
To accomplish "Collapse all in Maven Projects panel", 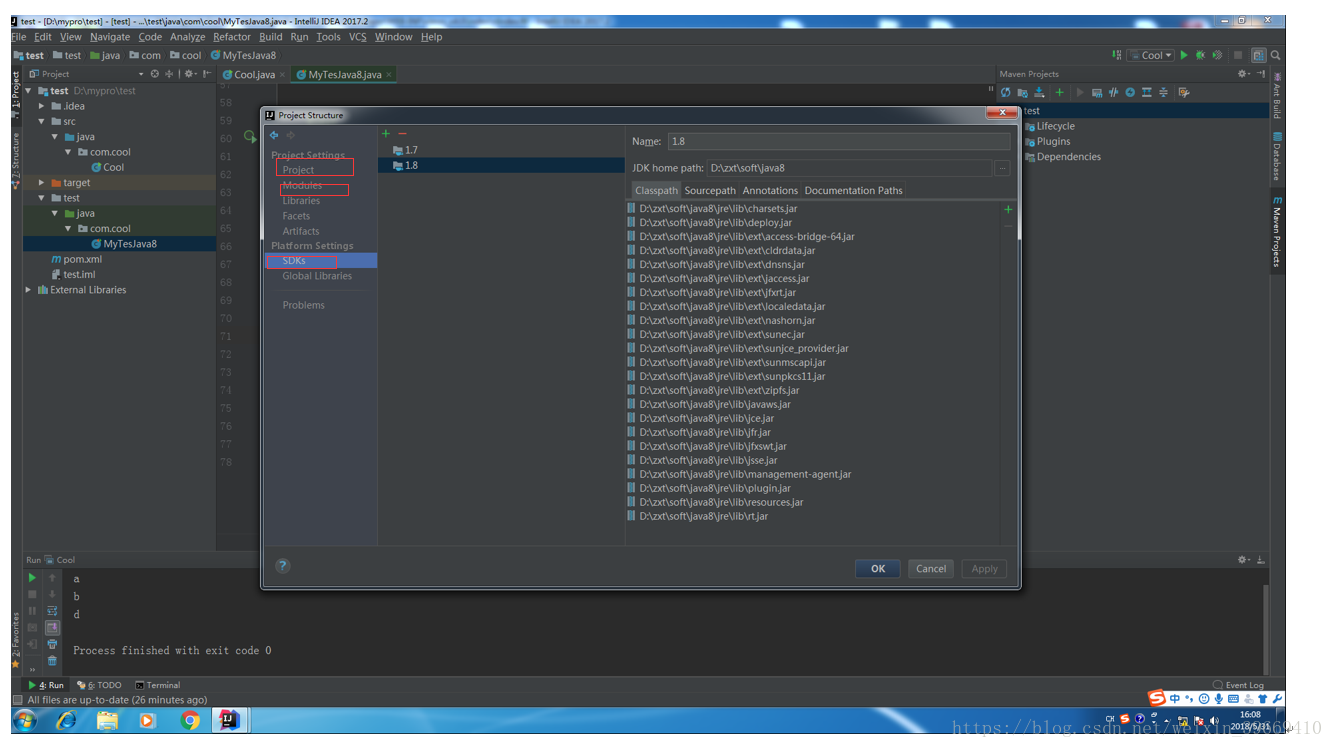I will coord(1163,92).
